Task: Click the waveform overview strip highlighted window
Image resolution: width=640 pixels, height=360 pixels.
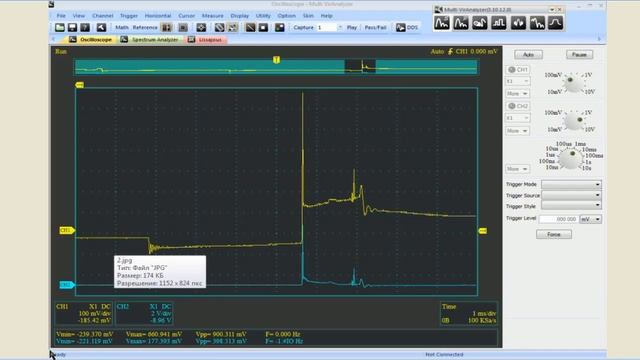Action: click(x=360, y=67)
